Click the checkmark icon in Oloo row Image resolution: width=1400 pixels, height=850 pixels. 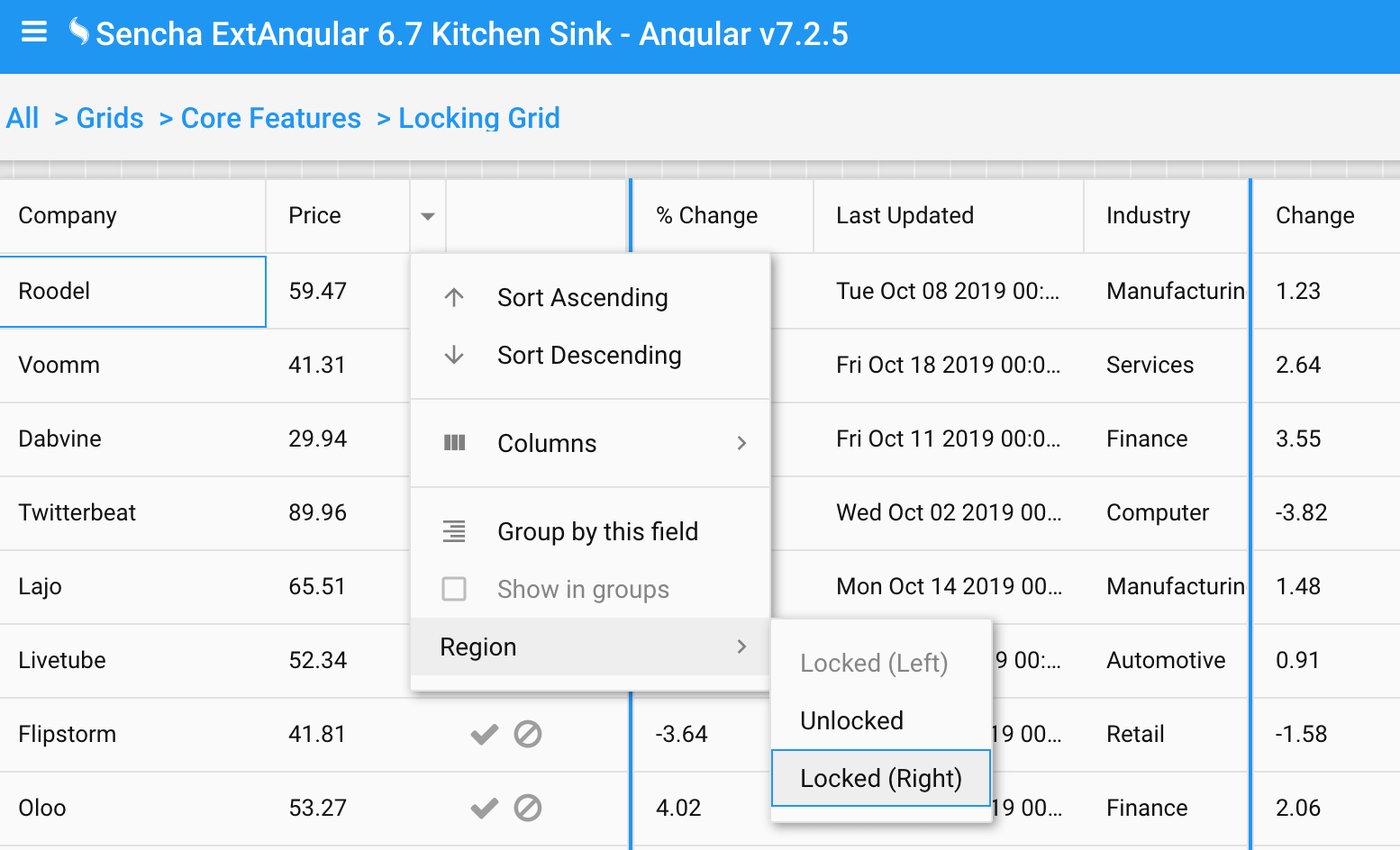click(x=485, y=809)
